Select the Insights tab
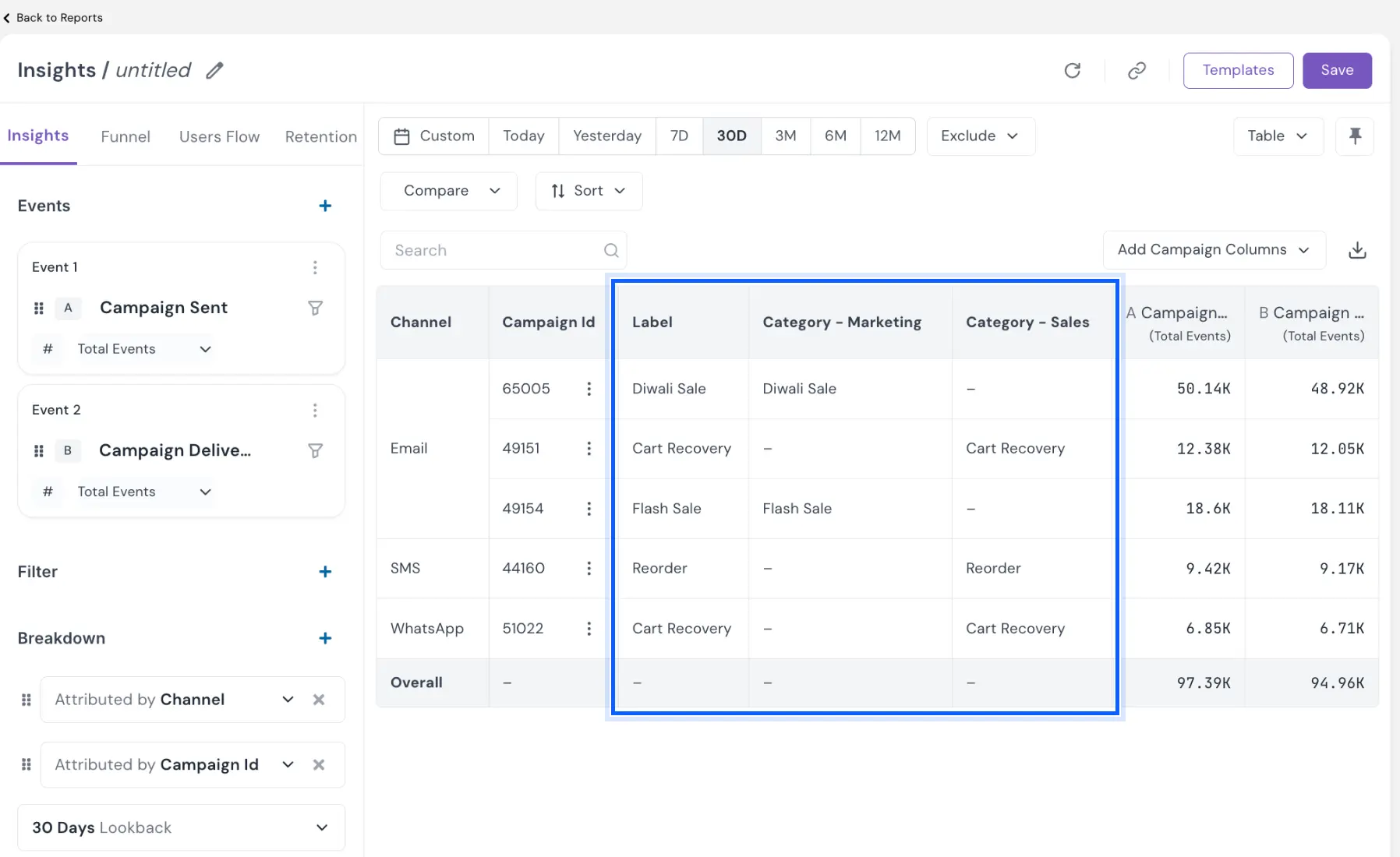 (x=38, y=136)
